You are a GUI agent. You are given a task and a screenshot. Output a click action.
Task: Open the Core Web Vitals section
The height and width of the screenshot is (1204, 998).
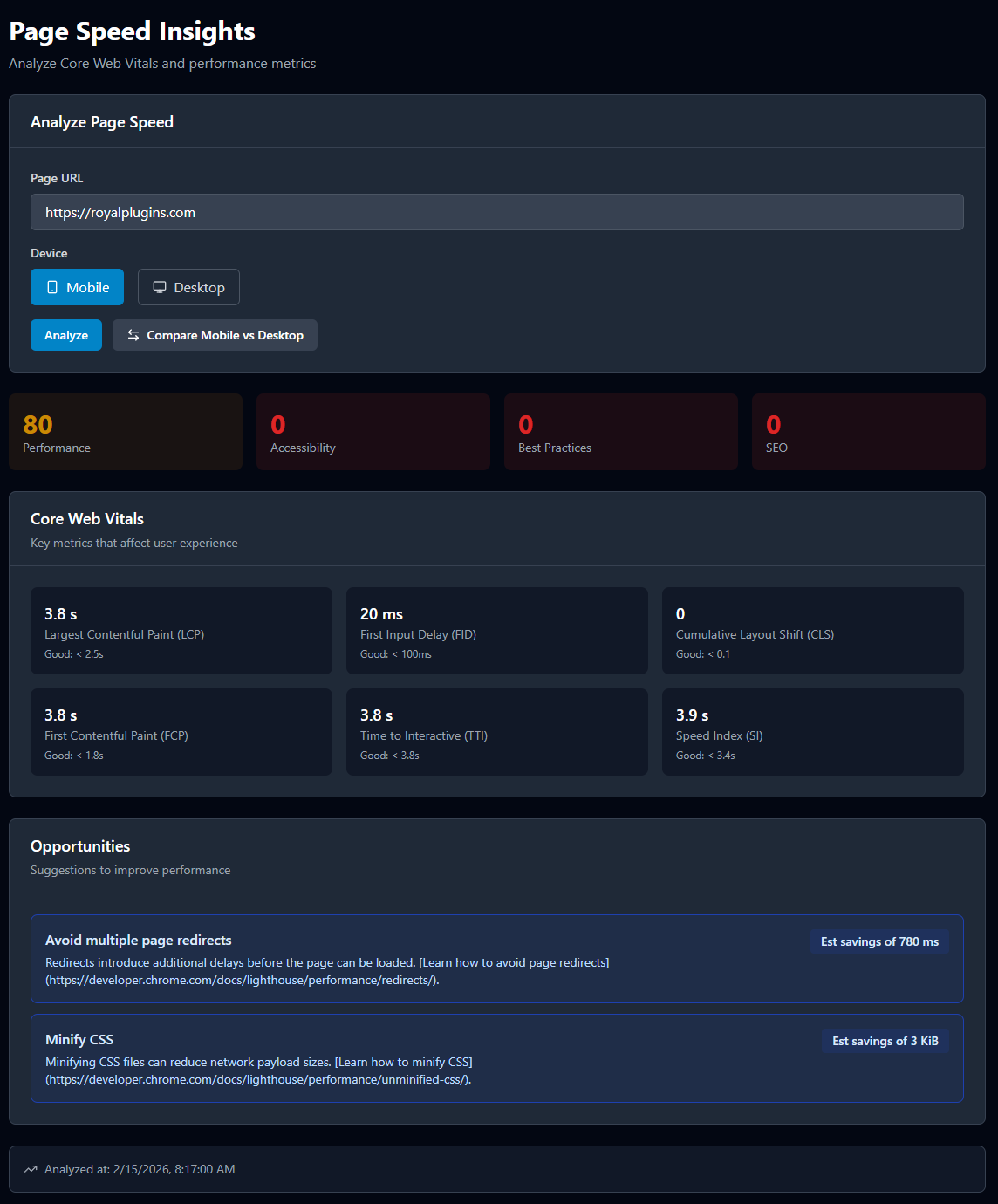pos(86,518)
